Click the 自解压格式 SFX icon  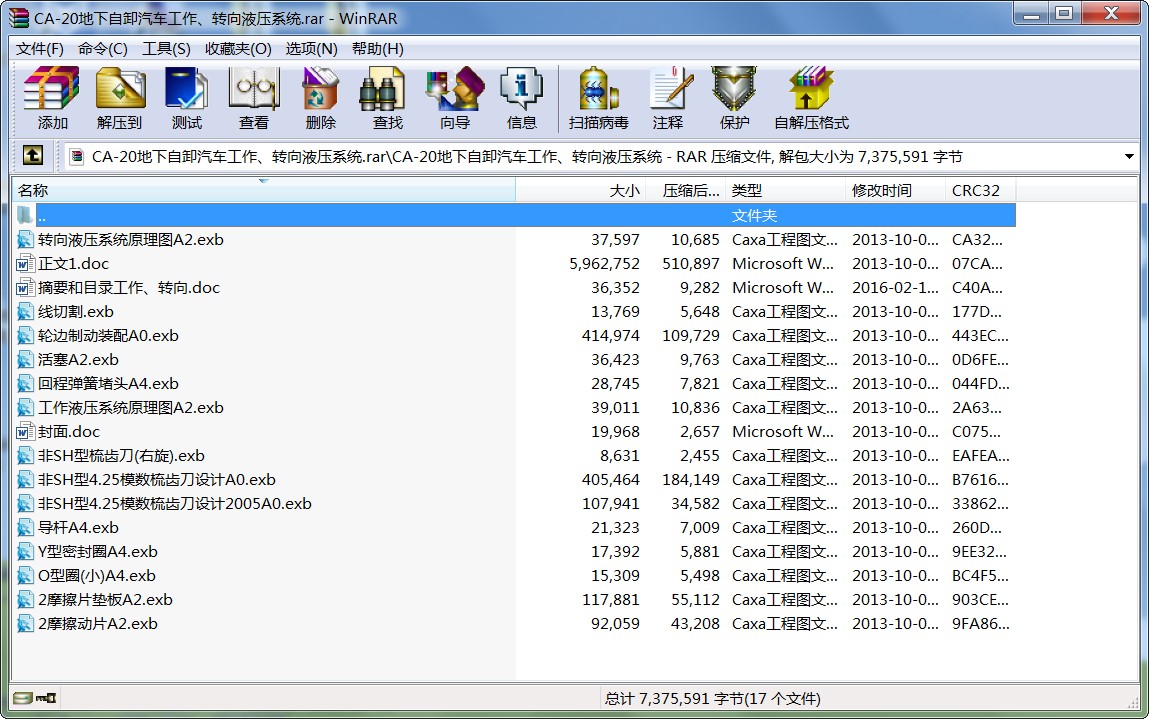tap(811, 98)
